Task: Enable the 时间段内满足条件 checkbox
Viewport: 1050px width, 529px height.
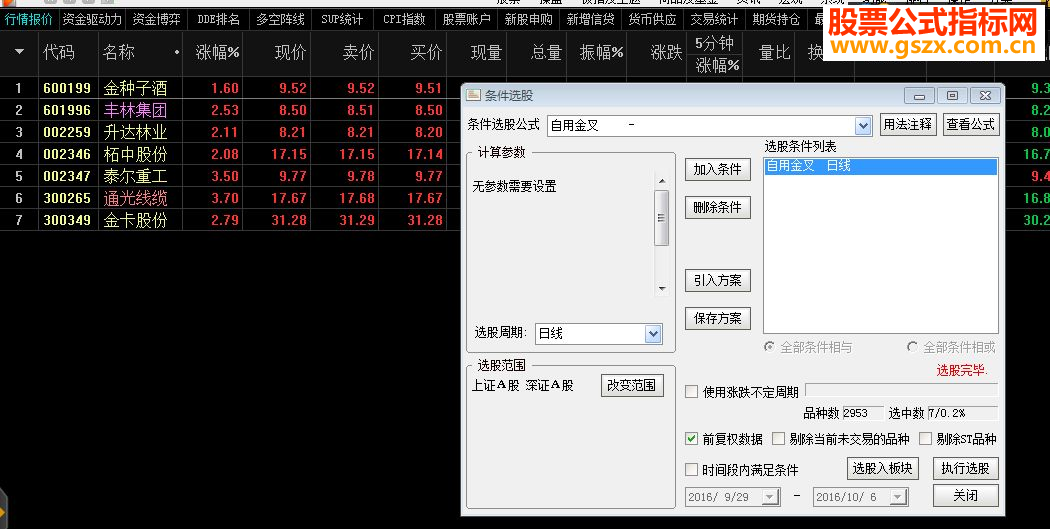Action: (692, 469)
